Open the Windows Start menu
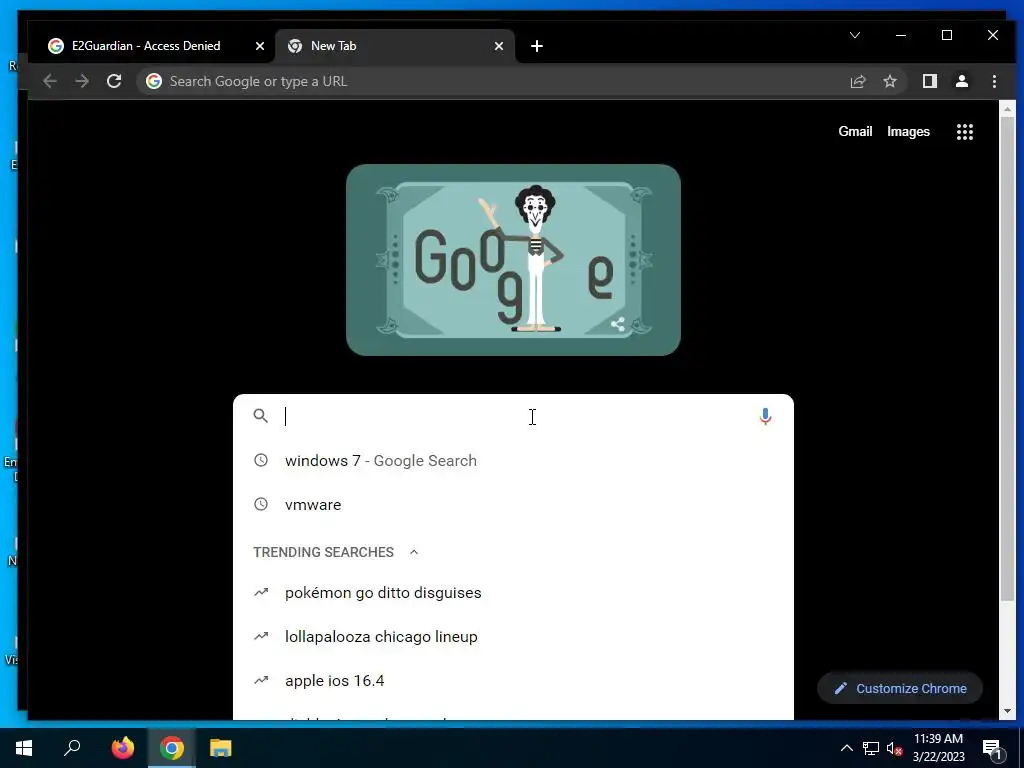 [24, 748]
